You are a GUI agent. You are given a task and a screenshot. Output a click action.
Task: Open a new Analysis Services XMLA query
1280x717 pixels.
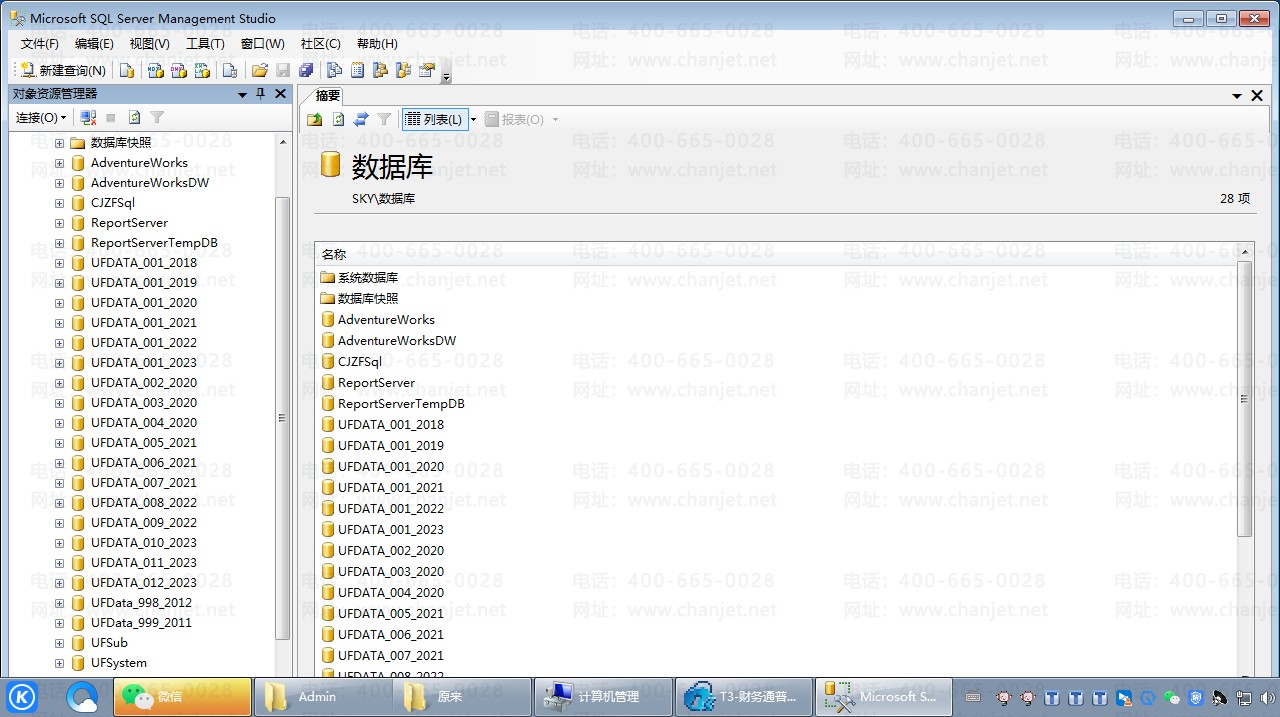coord(203,70)
